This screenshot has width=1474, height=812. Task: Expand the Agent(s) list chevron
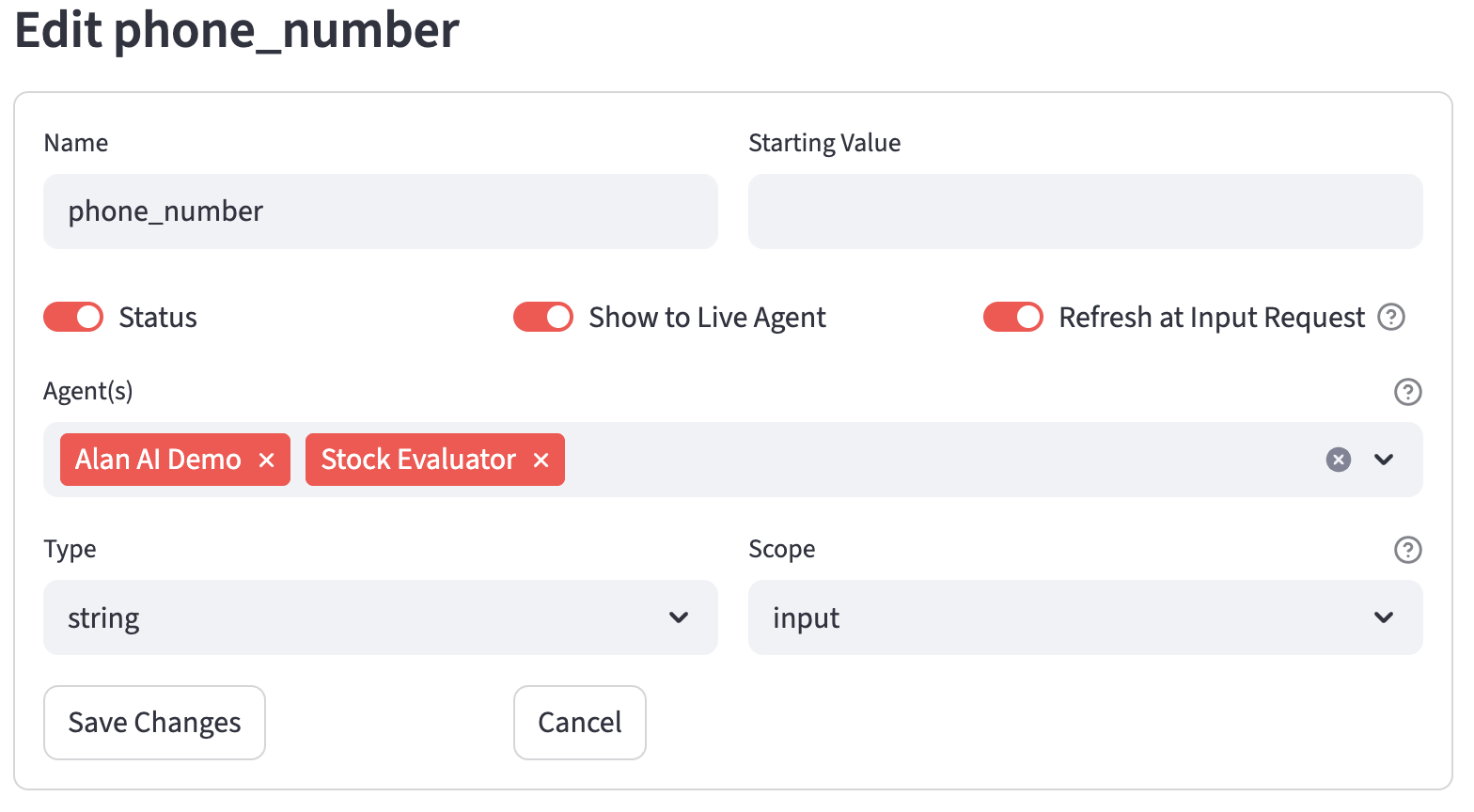1384,460
